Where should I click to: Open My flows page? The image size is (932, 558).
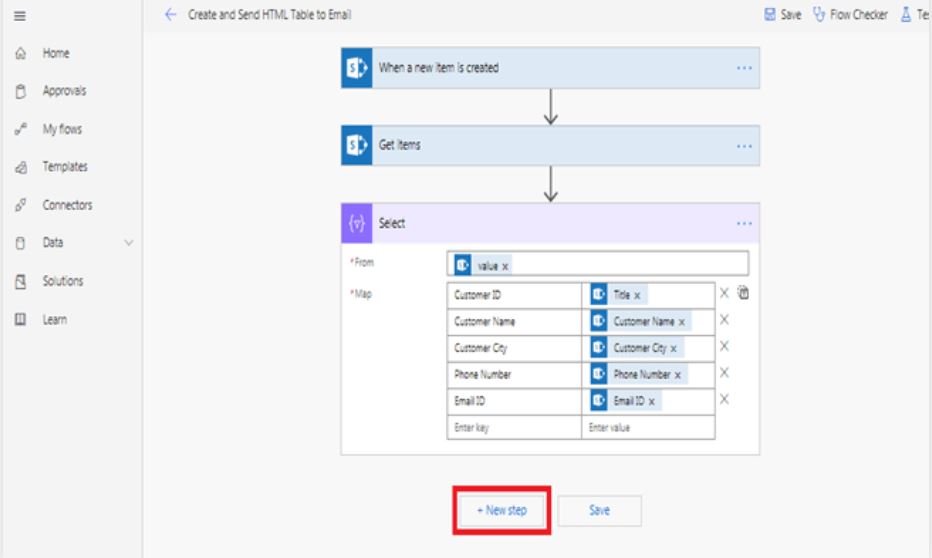pyautogui.click(x=62, y=129)
